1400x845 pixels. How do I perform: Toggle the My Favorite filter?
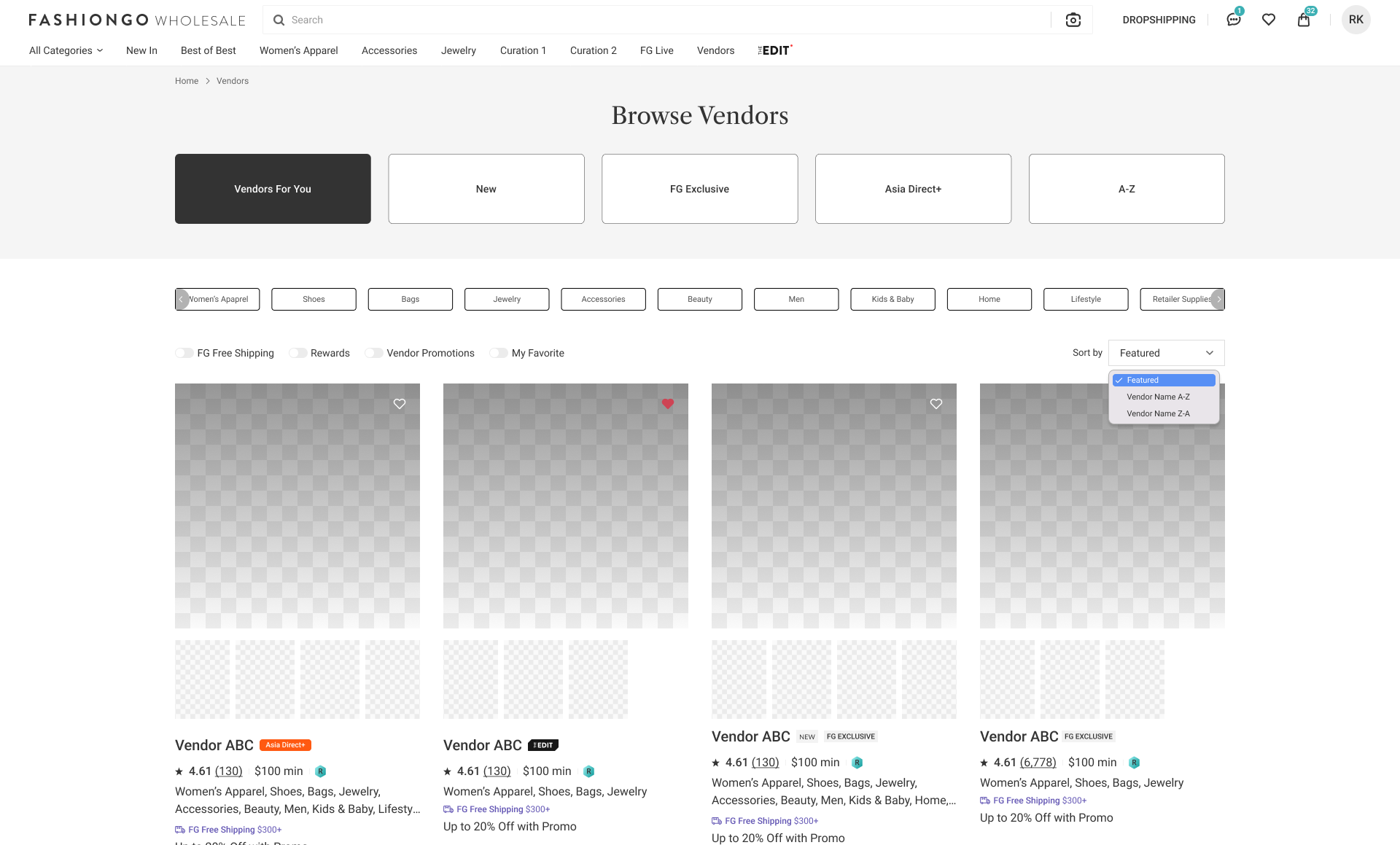[x=499, y=353]
